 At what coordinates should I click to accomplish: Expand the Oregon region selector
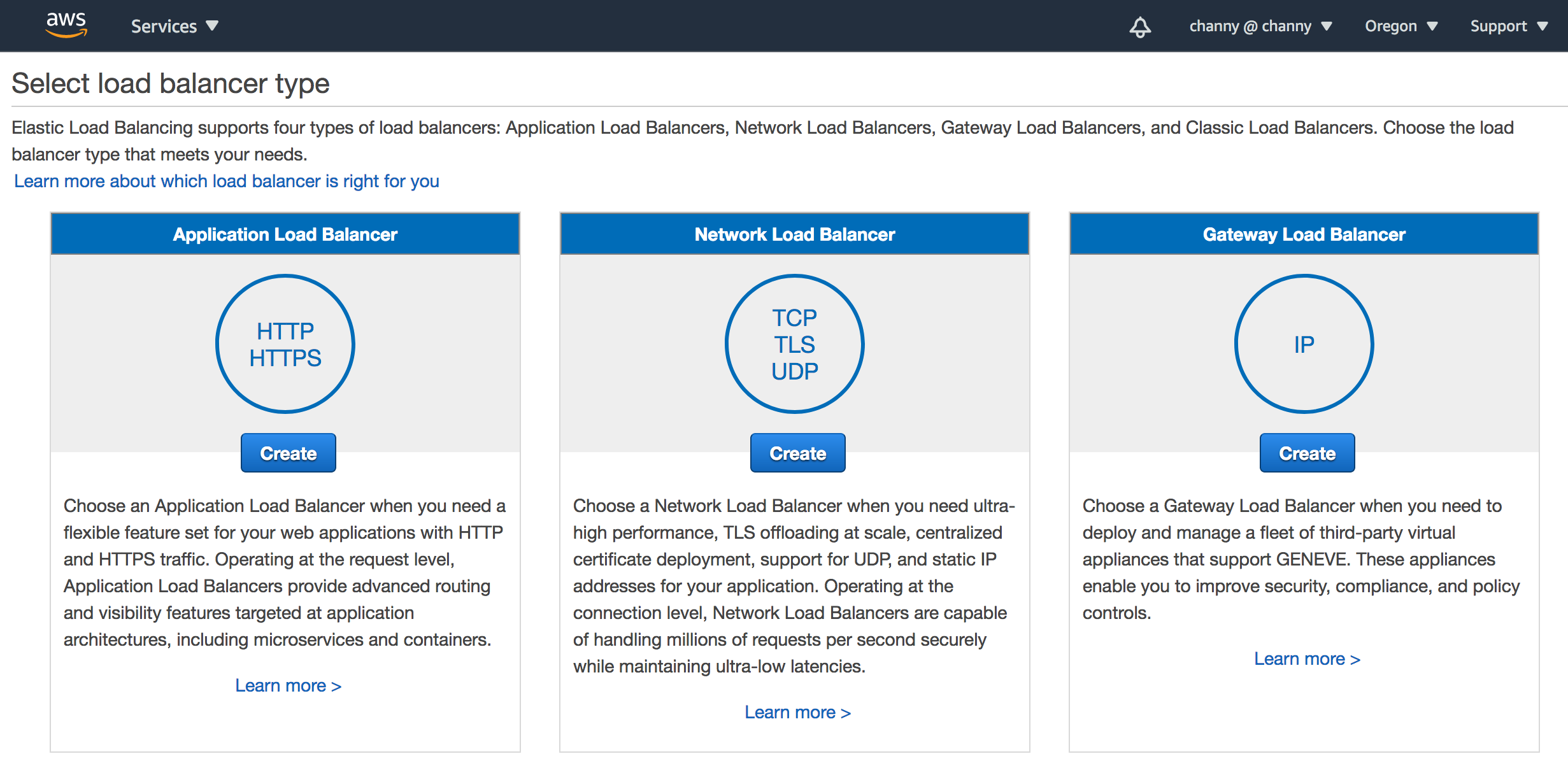1400,26
